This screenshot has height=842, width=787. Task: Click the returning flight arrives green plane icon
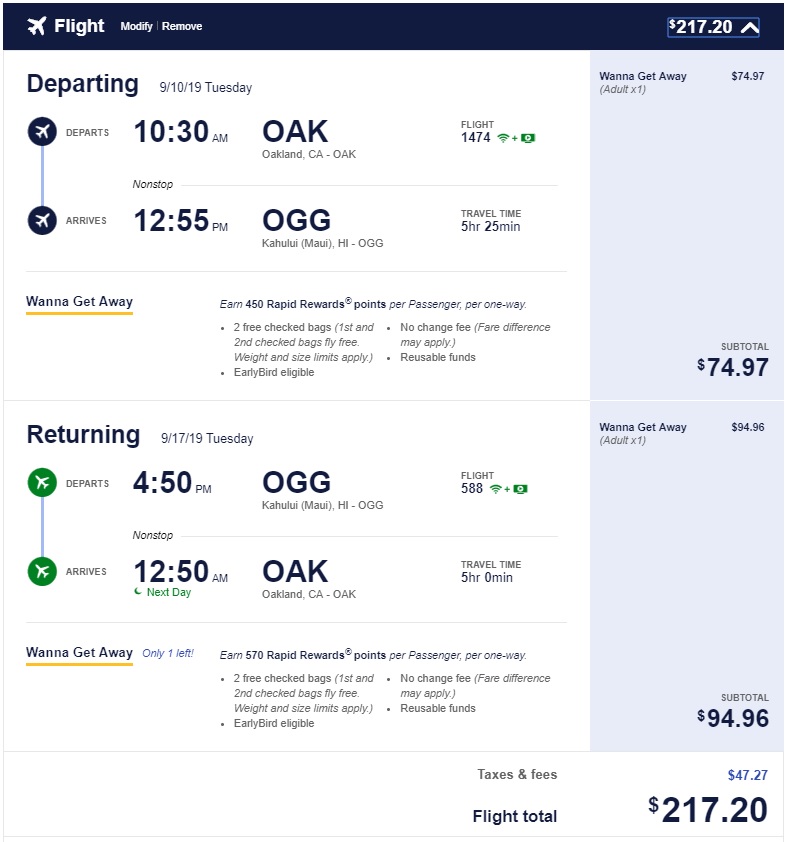(42, 572)
